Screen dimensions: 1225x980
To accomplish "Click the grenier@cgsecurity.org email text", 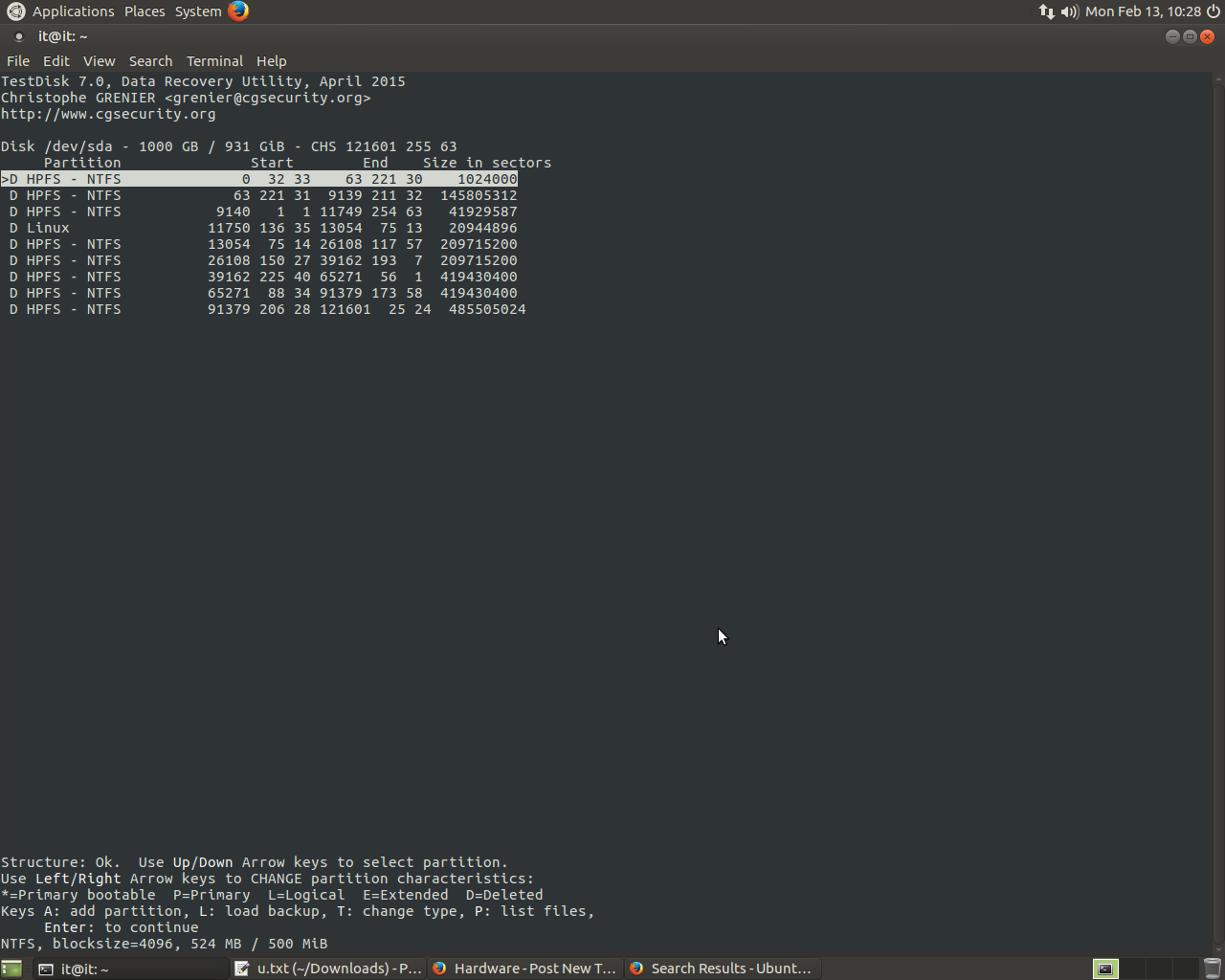I will [x=267, y=98].
